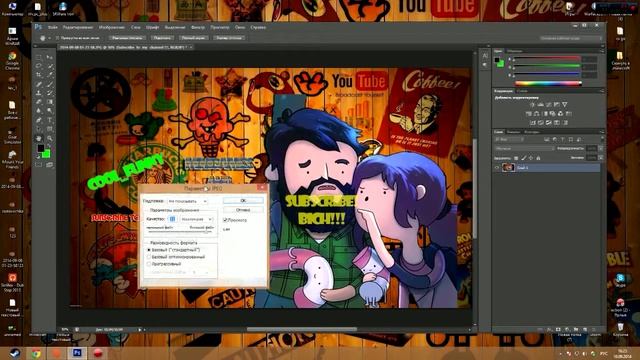Viewport: 640px width, 360px height.
Task: Open Color panel flyout menu
Action: pyautogui.click(x=602, y=51)
